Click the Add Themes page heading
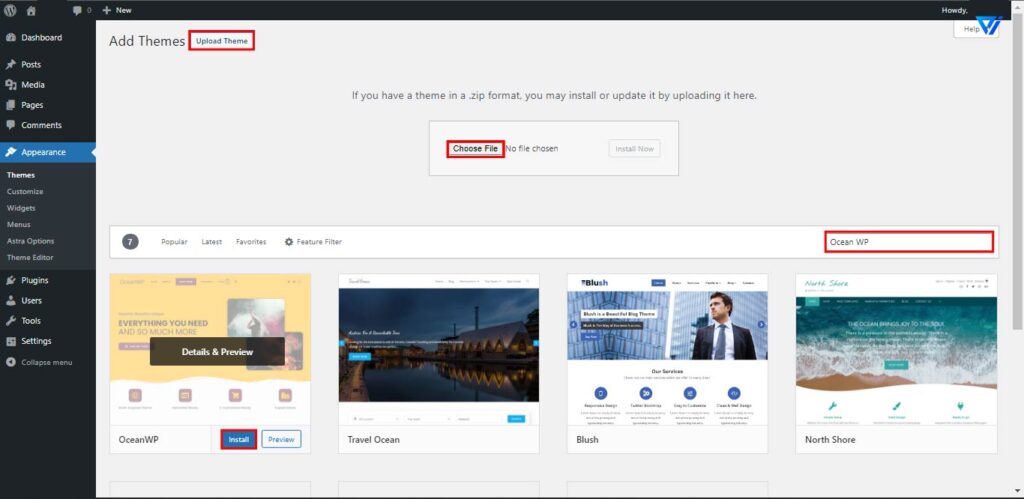The image size is (1024, 499). click(x=147, y=41)
